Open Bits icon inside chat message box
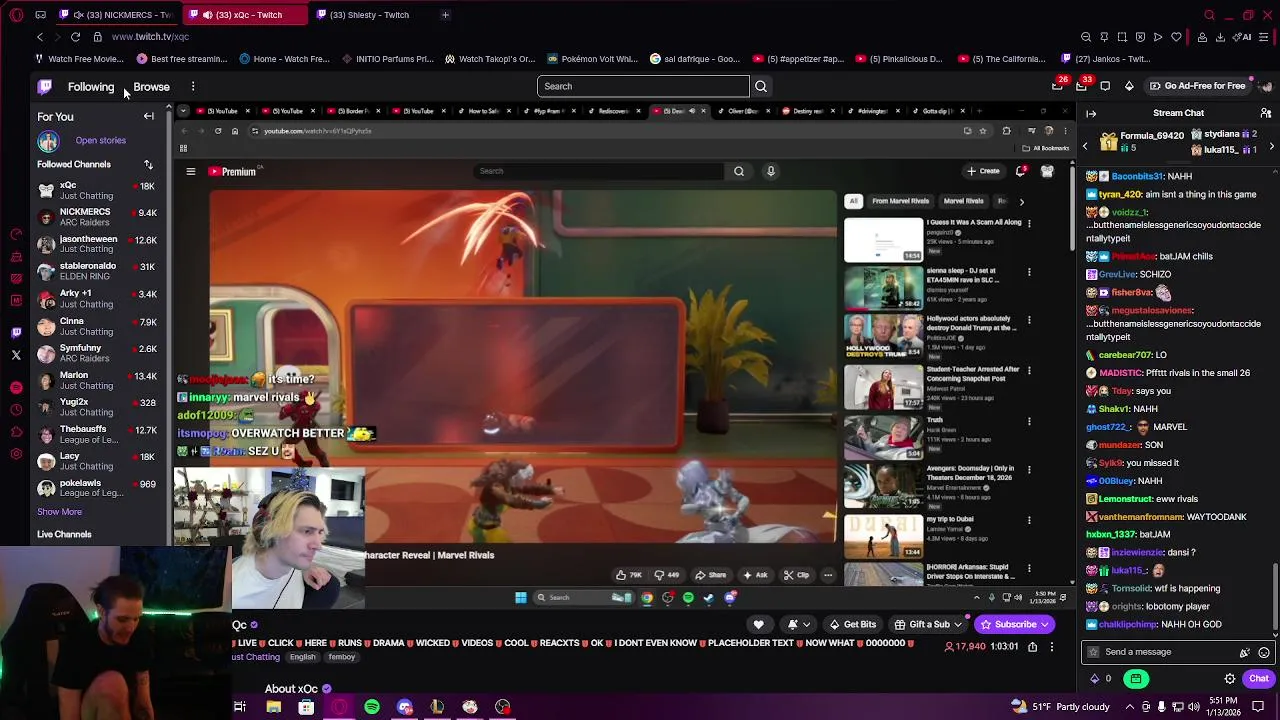This screenshot has height=720, width=1280. point(1245,652)
